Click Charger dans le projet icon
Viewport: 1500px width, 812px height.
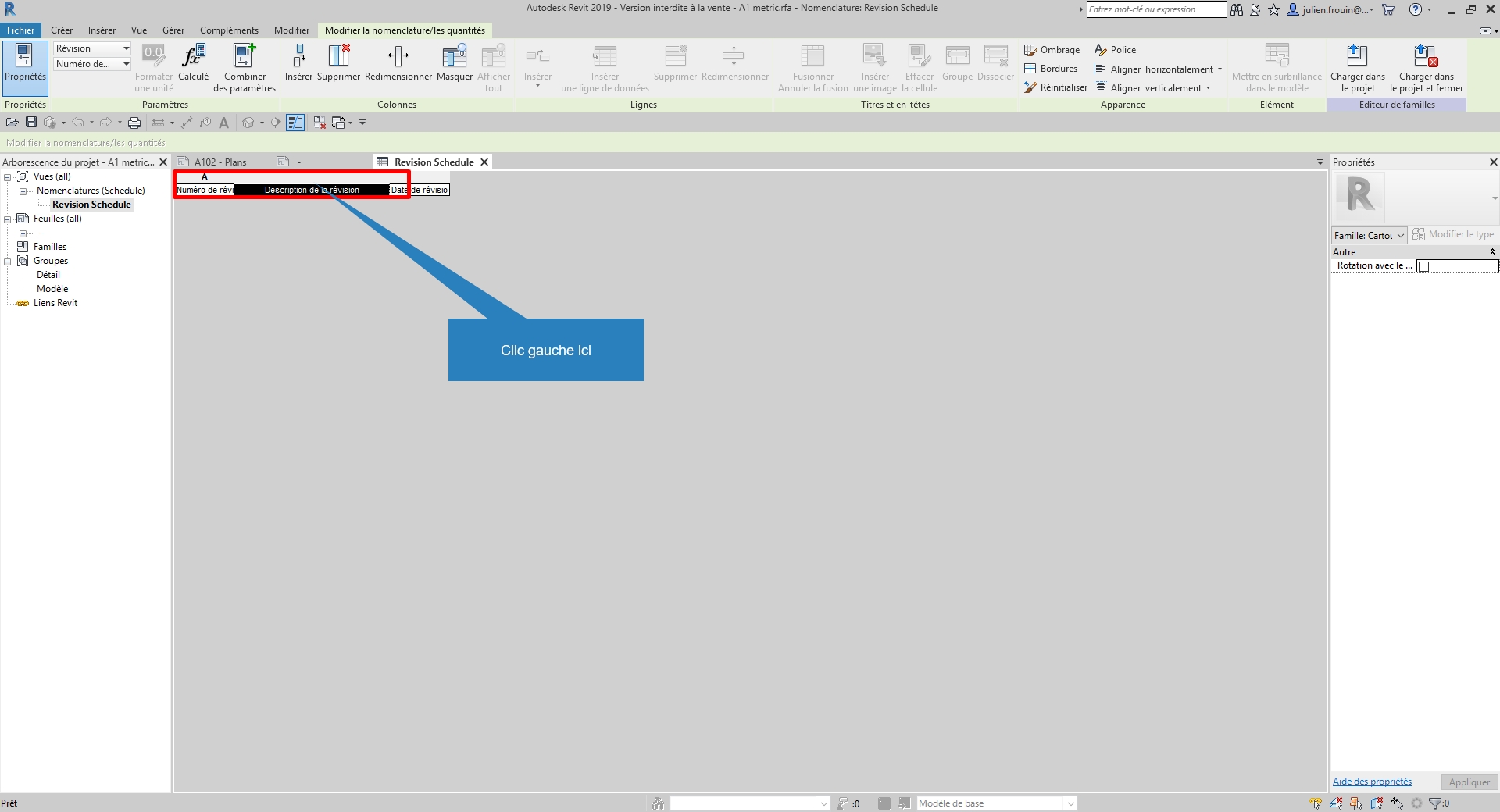(x=1357, y=57)
